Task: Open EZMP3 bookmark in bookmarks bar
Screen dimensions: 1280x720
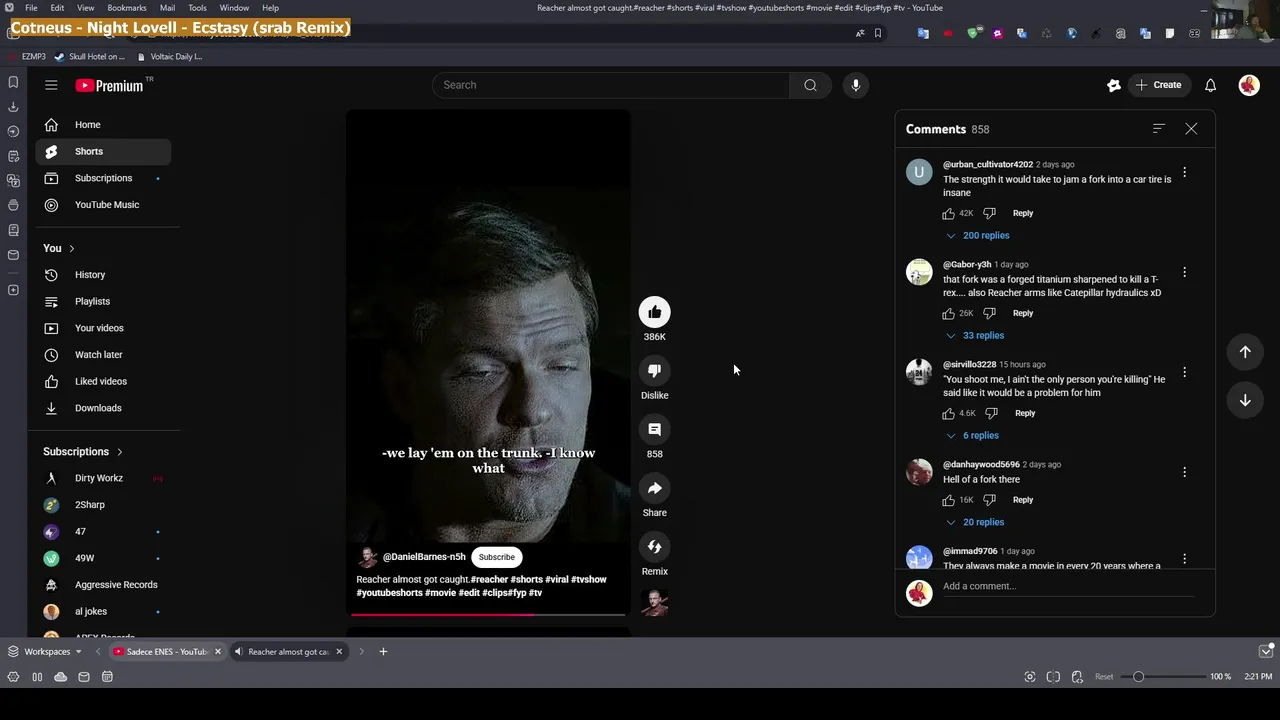Action: pyautogui.click(x=28, y=57)
